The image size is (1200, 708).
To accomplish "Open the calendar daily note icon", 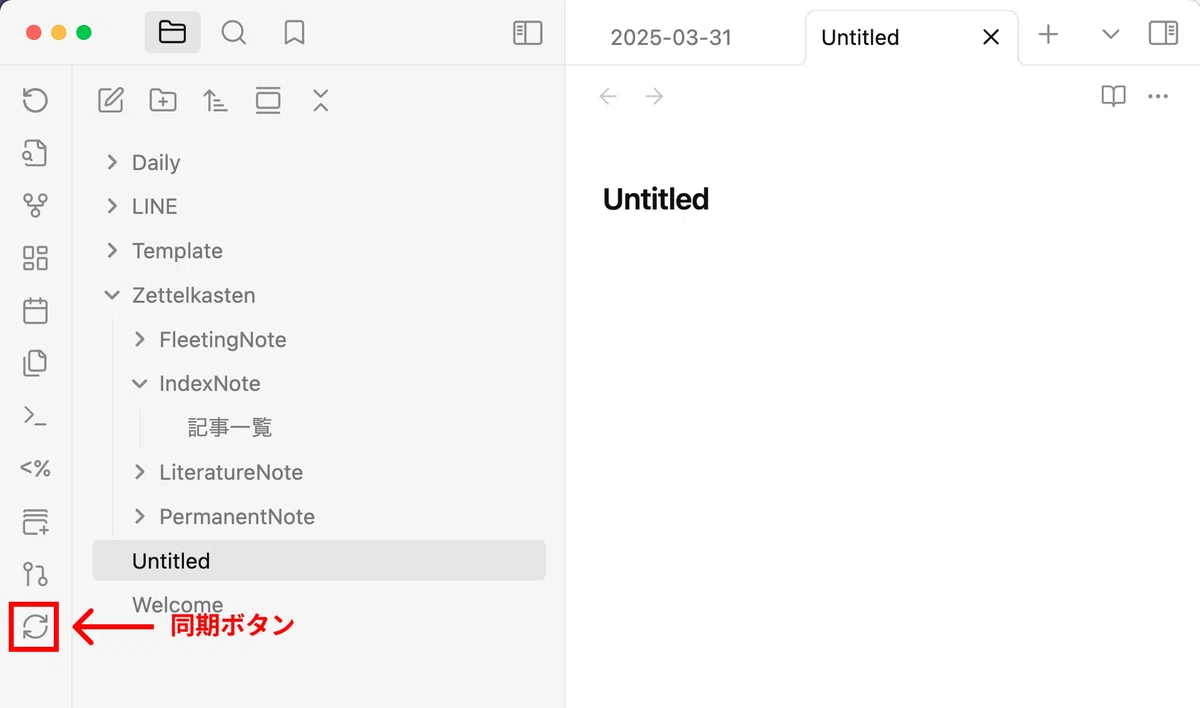I will [x=35, y=311].
